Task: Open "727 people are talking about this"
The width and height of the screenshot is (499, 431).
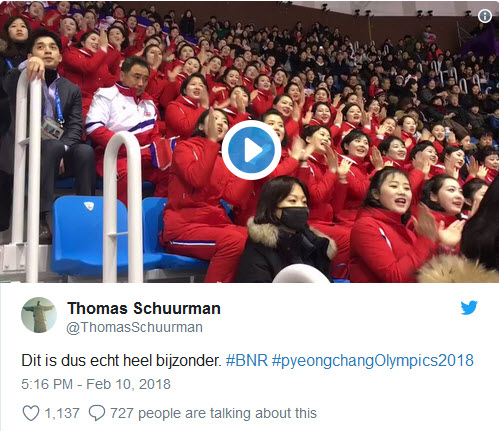Action: (213, 413)
